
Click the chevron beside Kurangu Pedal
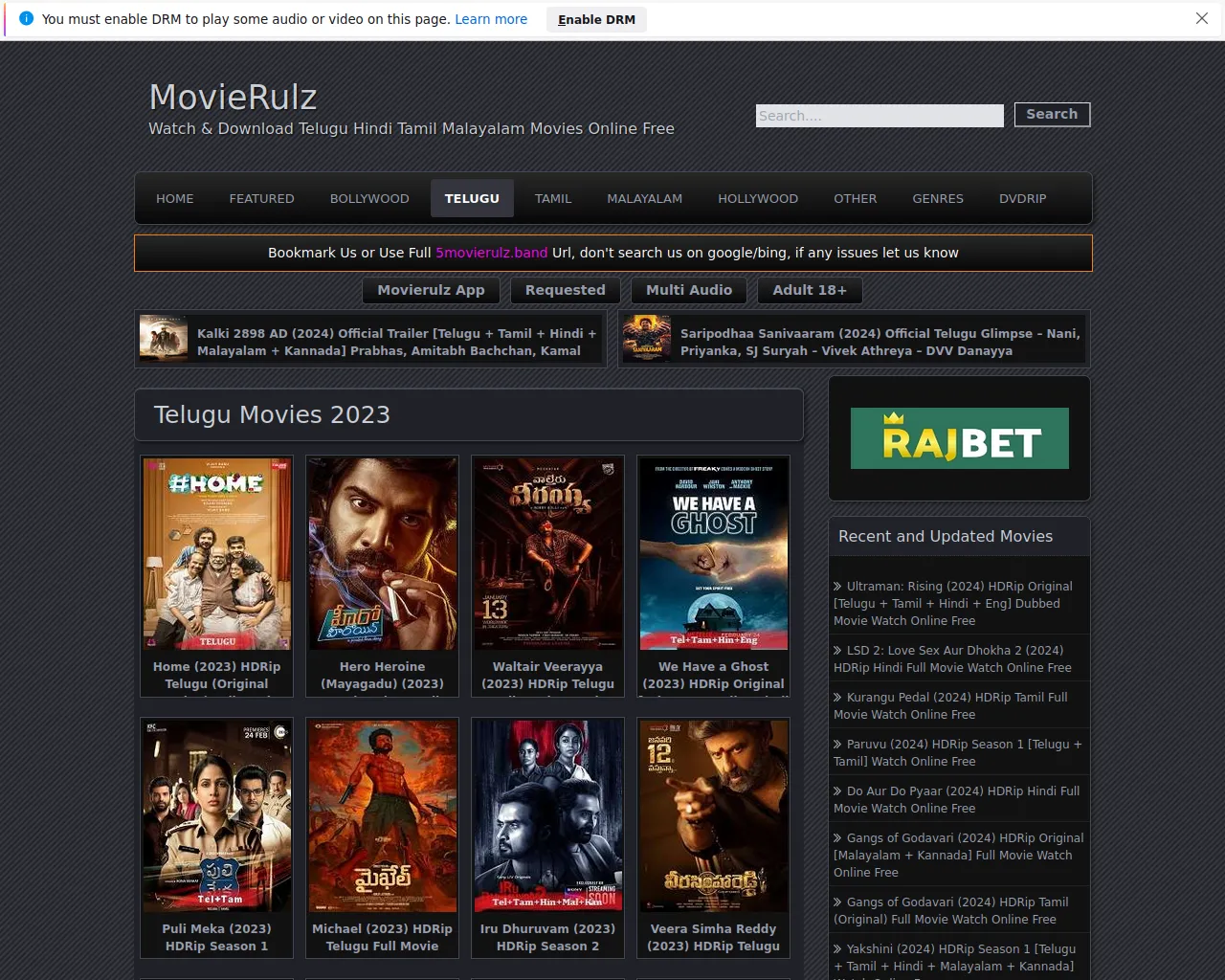click(x=837, y=698)
